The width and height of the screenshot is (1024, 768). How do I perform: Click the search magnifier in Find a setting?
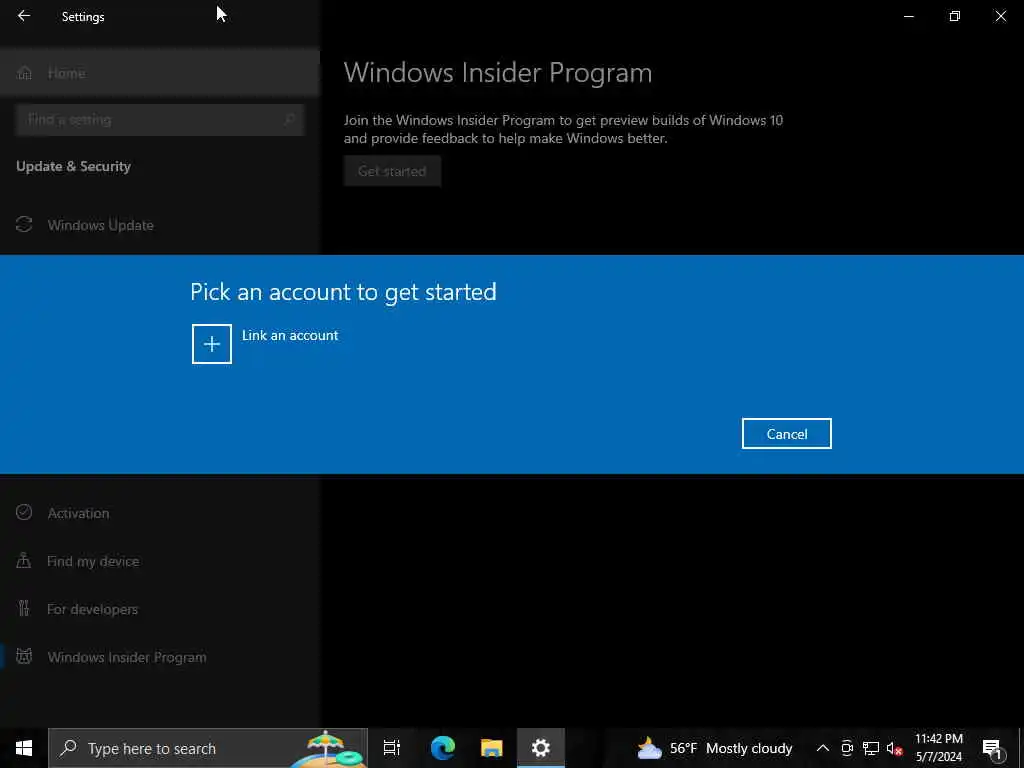[x=289, y=120]
